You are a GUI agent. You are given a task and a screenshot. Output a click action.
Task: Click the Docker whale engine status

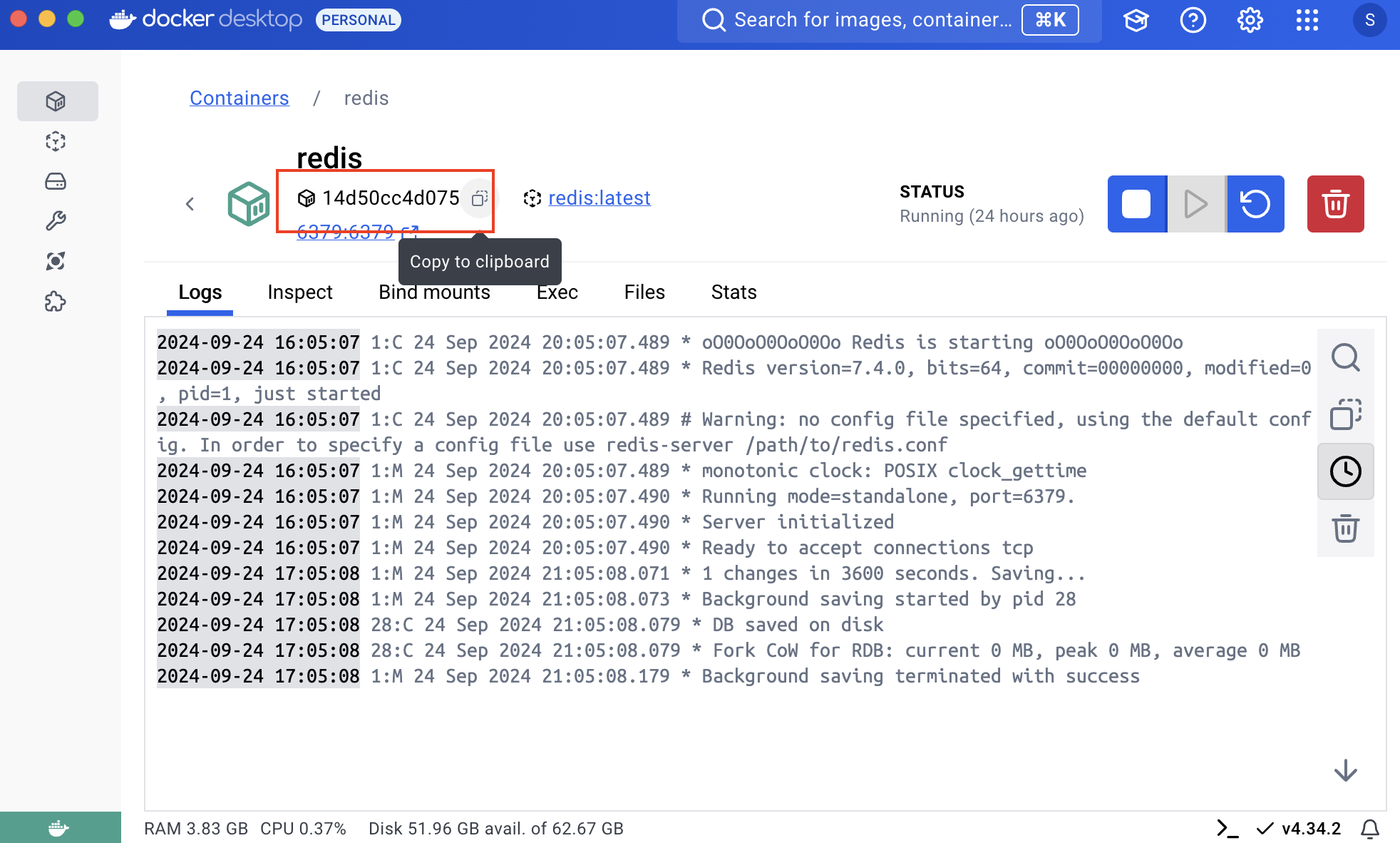point(60,827)
